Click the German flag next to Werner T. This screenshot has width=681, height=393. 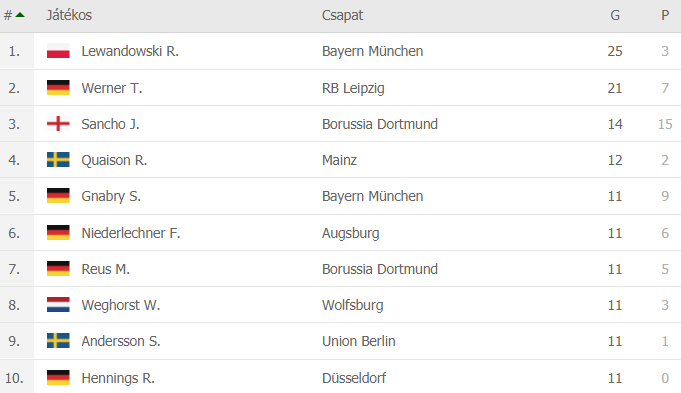[58, 88]
